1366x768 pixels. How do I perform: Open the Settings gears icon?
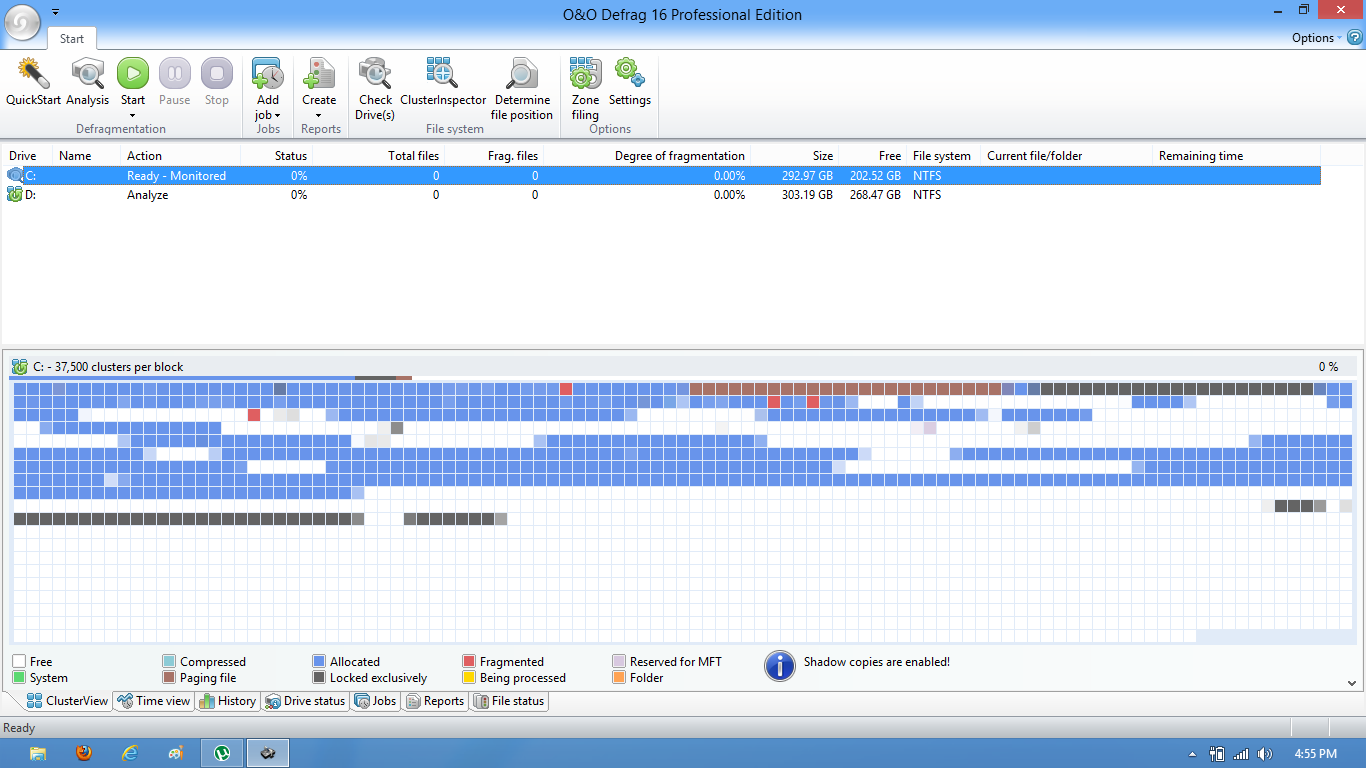click(630, 73)
